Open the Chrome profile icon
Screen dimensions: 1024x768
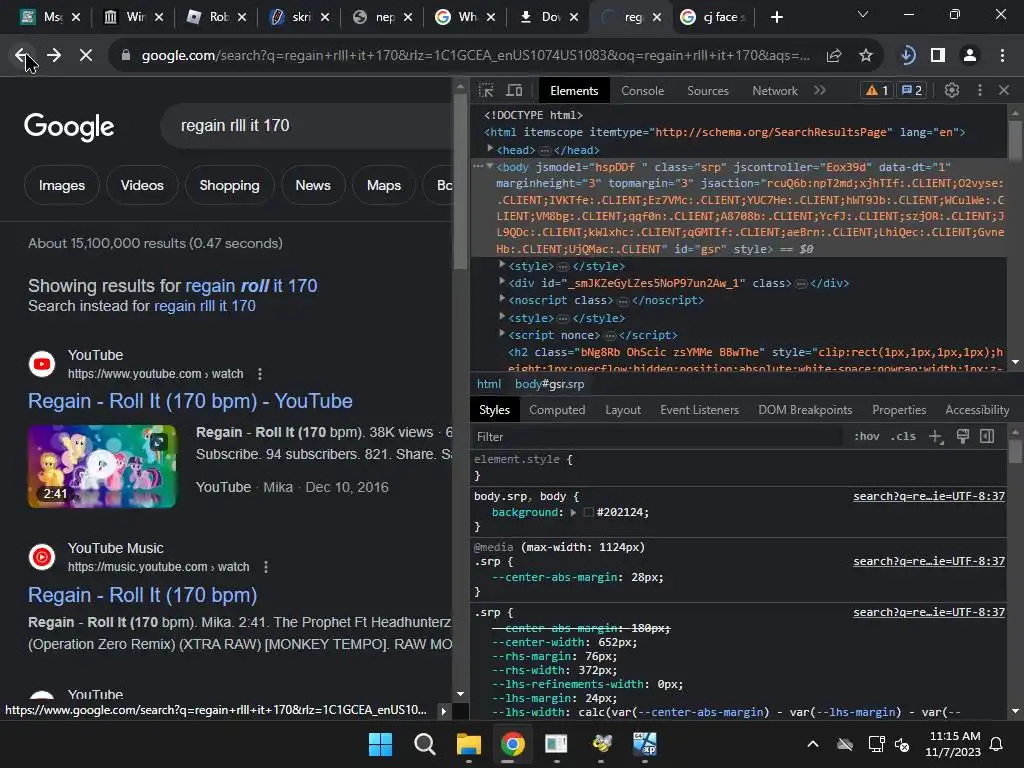(x=970, y=56)
